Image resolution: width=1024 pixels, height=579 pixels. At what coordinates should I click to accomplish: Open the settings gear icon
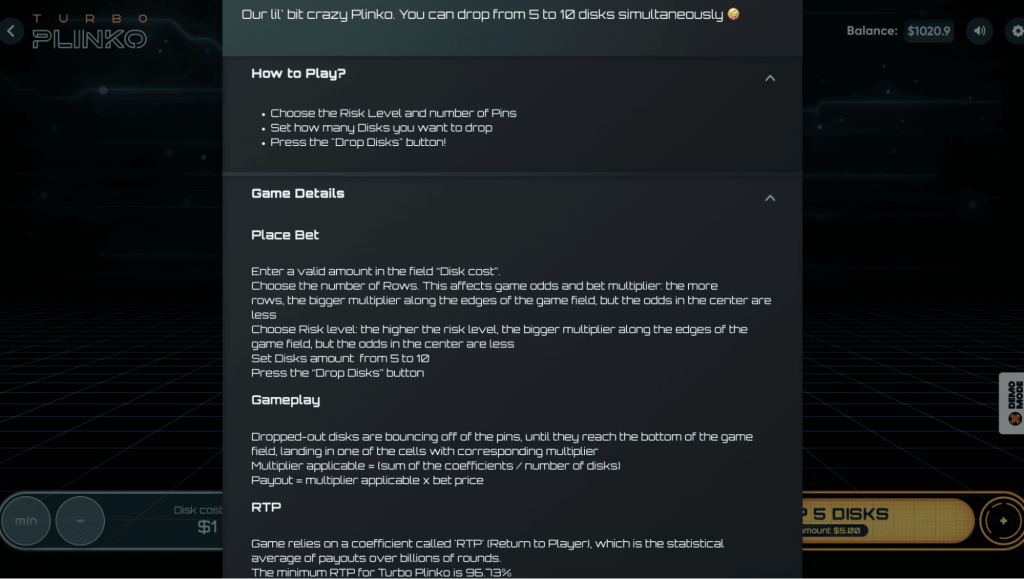(x=1016, y=31)
